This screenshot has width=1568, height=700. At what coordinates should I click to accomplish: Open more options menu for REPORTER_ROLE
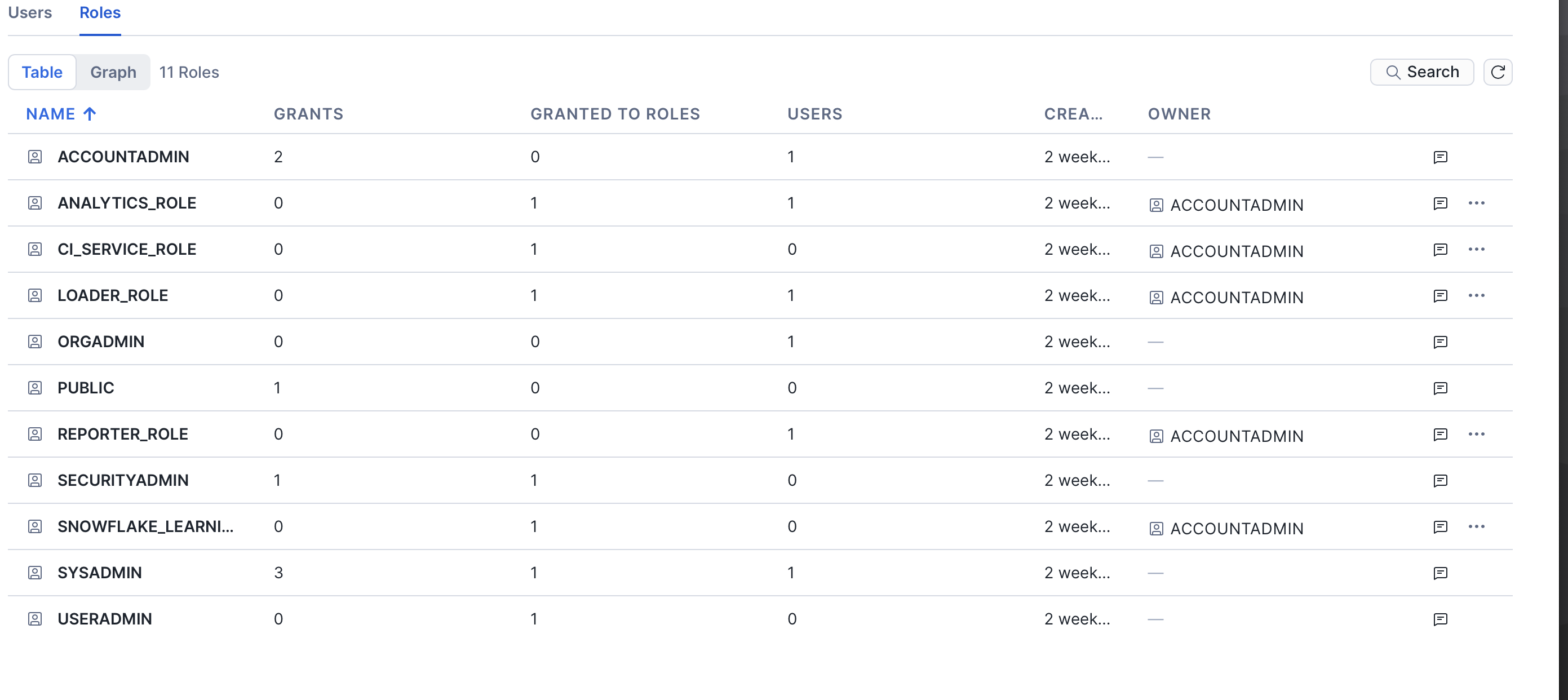[1476, 435]
